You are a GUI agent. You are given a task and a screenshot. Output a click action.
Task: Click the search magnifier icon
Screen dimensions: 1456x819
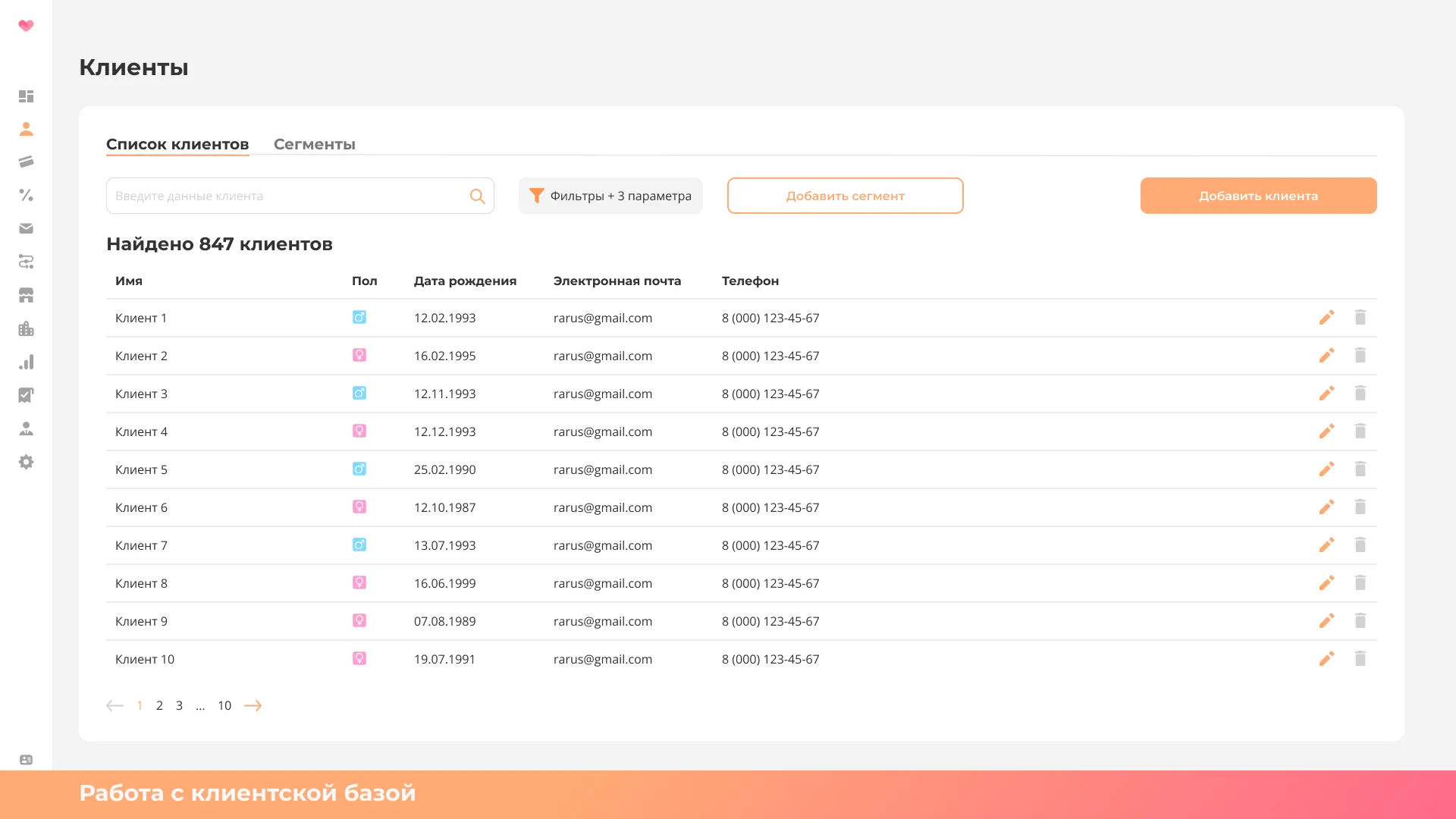(x=477, y=196)
